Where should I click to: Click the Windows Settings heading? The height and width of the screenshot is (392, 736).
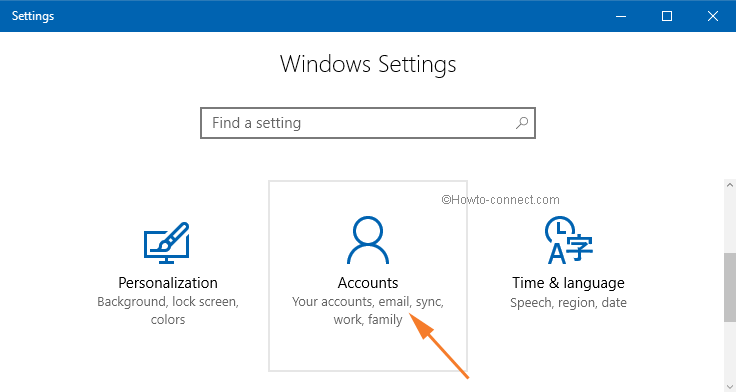point(368,64)
